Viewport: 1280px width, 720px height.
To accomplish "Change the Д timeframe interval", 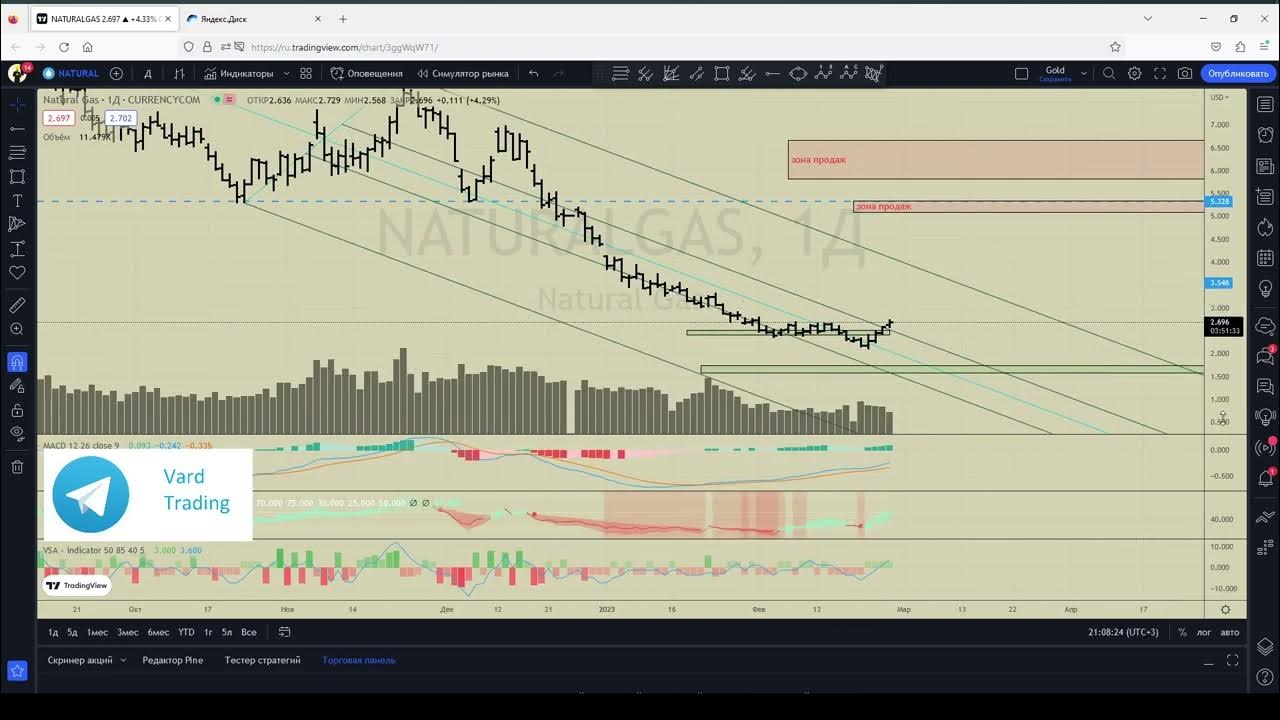I will tap(148, 73).
